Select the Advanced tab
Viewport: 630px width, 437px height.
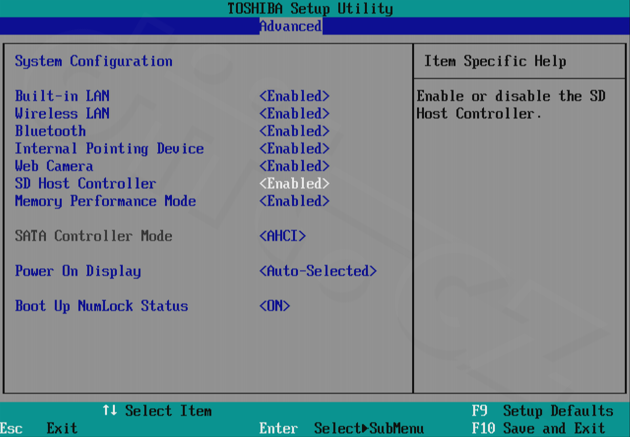coord(290,26)
